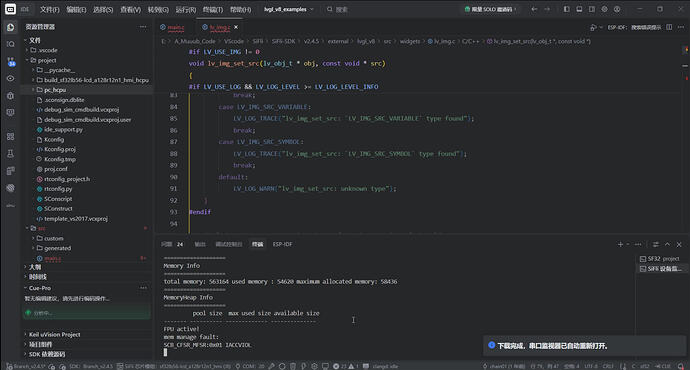Click widgets breadcrumb segment

[x=410, y=41]
